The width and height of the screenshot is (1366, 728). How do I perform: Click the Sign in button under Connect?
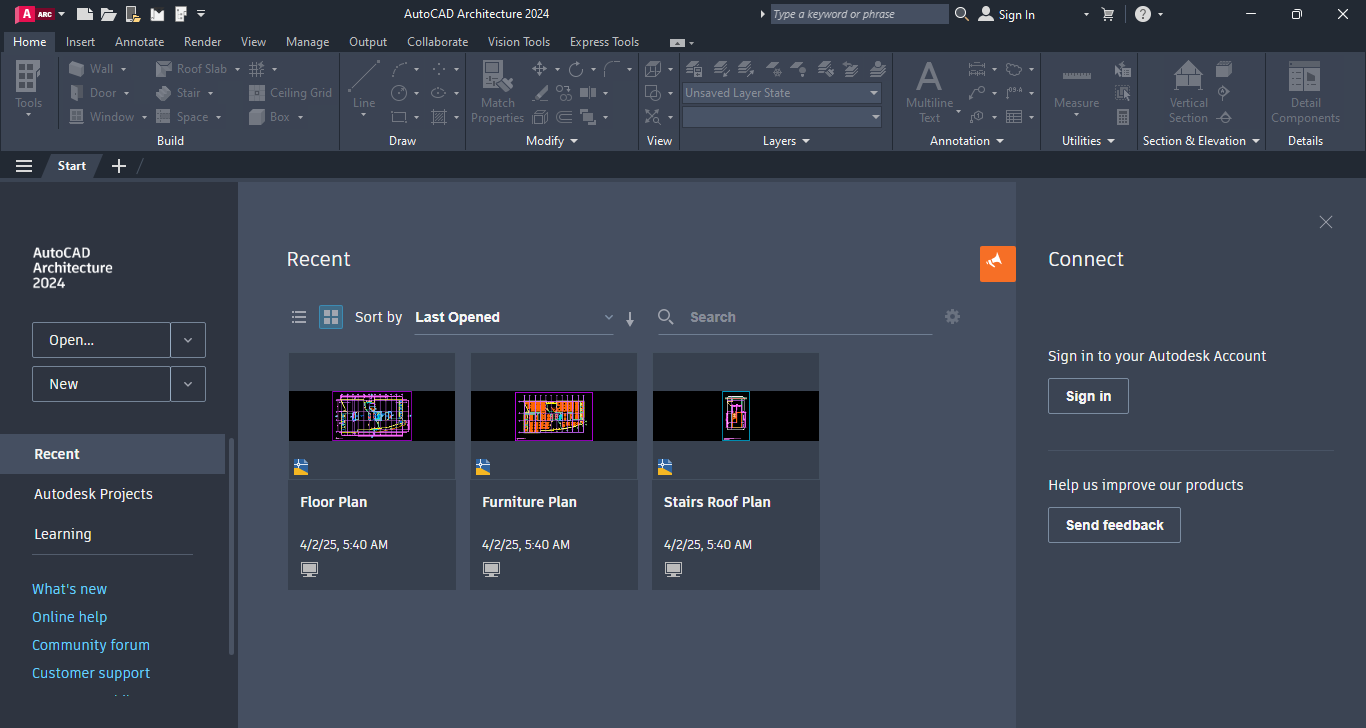[1088, 396]
